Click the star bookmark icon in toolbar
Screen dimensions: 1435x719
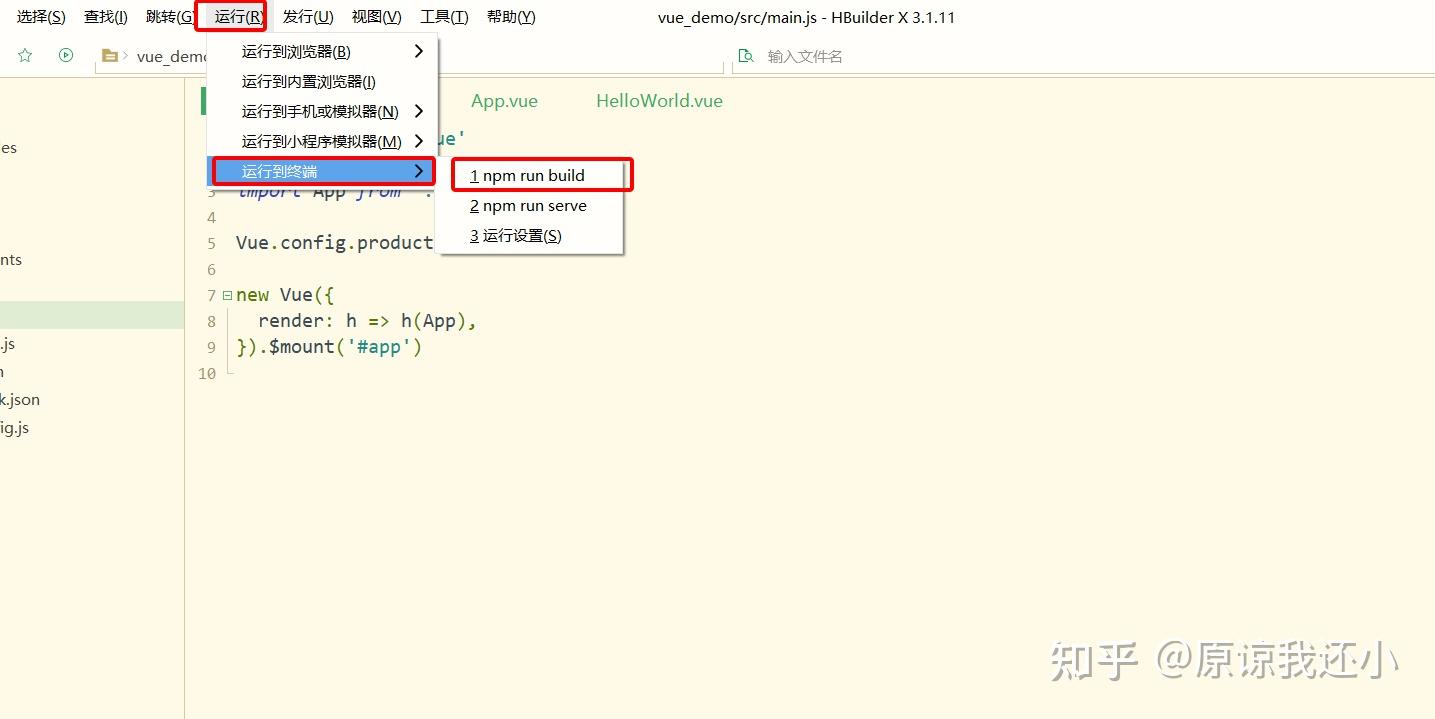click(25, 56)
